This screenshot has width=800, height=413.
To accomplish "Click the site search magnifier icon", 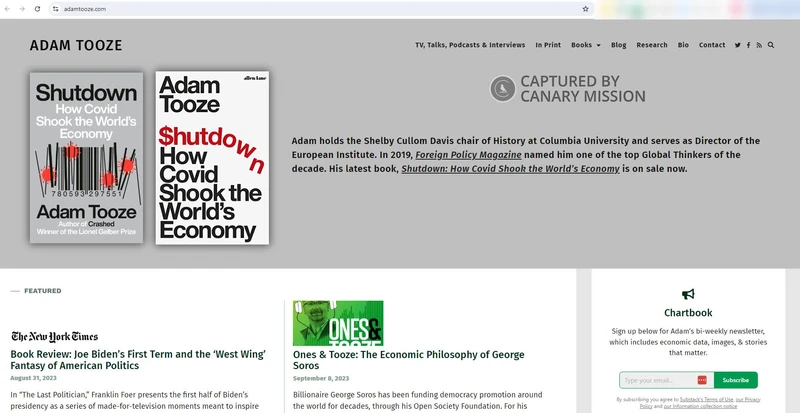I will point(771,45).
